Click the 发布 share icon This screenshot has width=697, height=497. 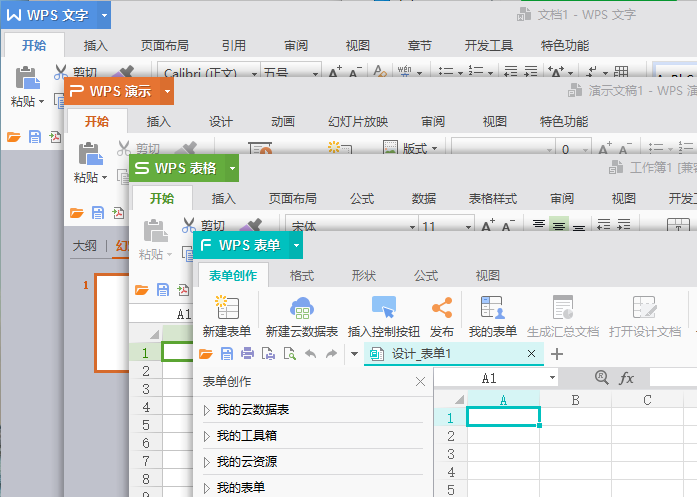point(441,309)
